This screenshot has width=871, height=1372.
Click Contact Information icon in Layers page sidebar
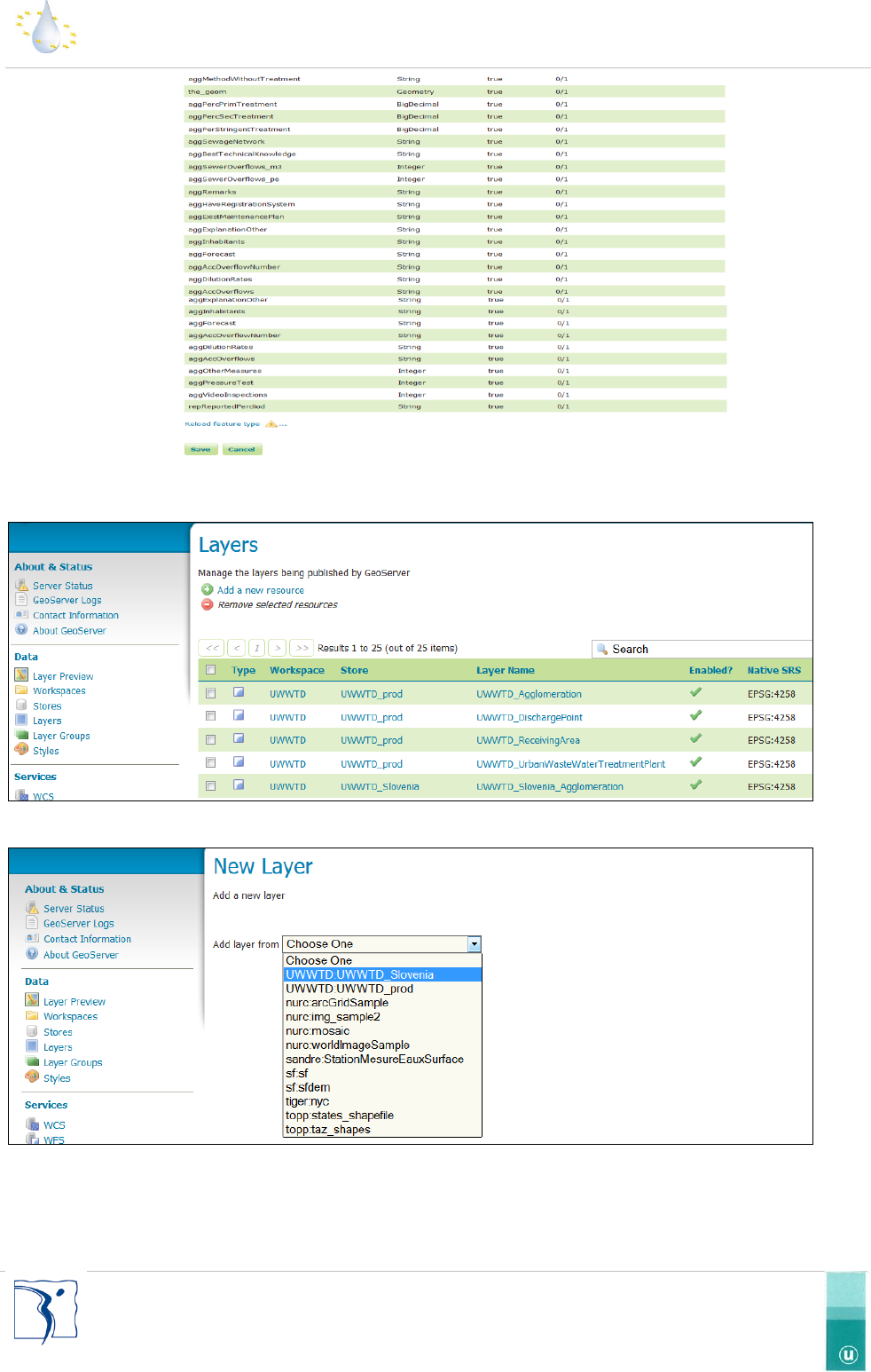(x=21, y=614)
